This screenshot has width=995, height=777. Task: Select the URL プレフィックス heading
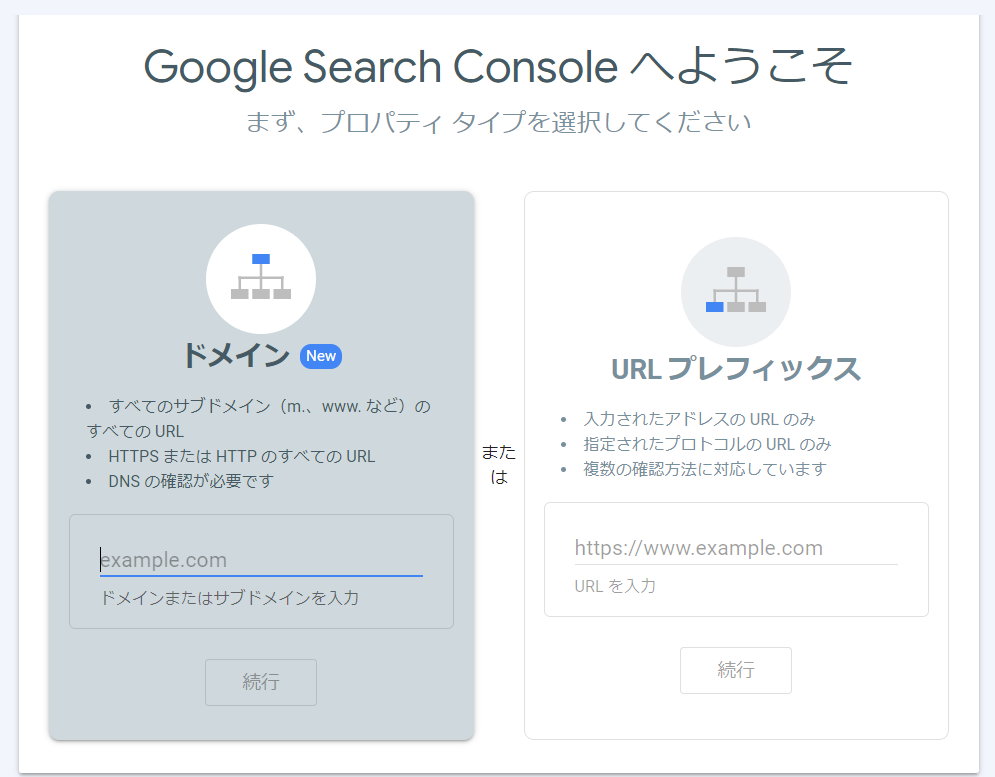(735, 369)
